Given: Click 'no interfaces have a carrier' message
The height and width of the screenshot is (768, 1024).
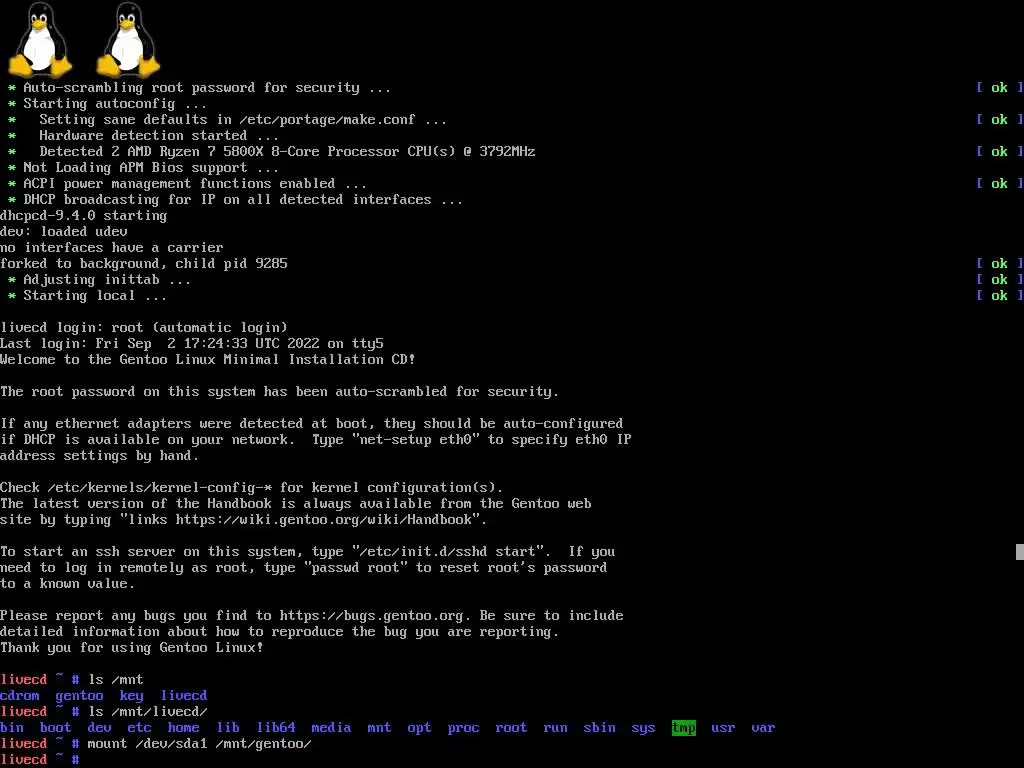Looking at the screenshot, I should tap(112, 248).
